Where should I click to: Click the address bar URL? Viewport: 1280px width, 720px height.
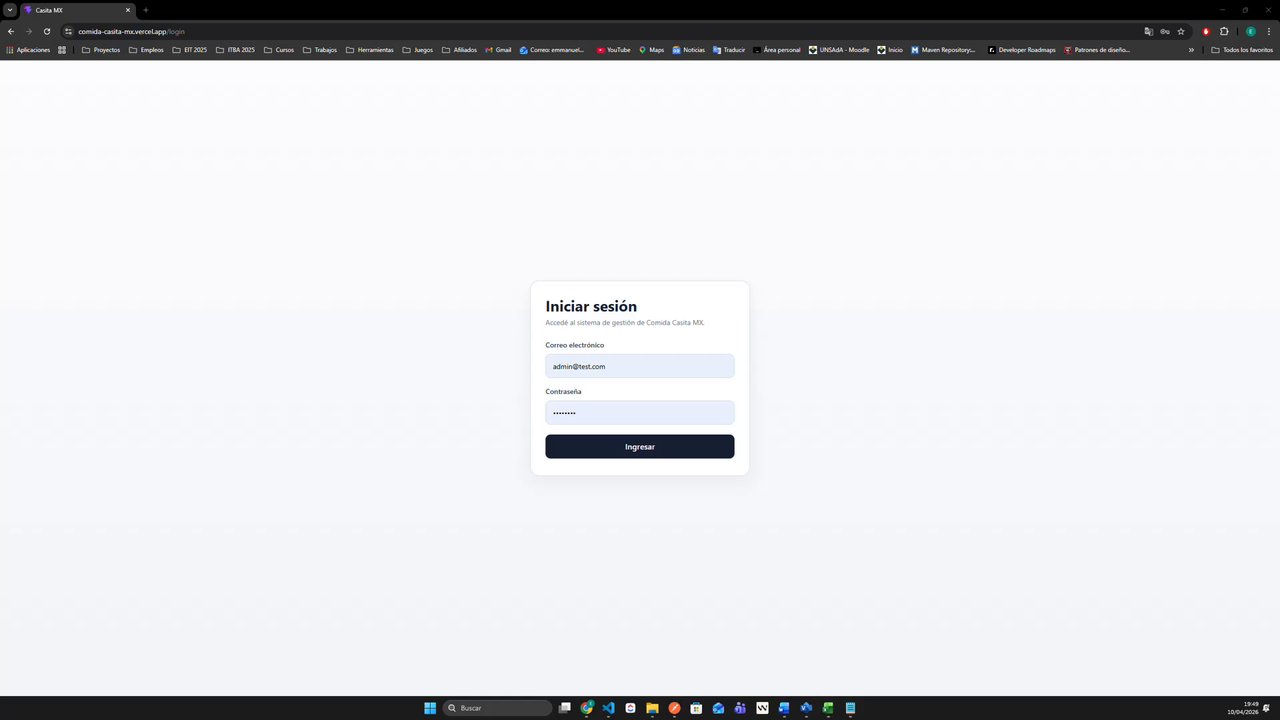pyautogui.click(x=131, y=31)
